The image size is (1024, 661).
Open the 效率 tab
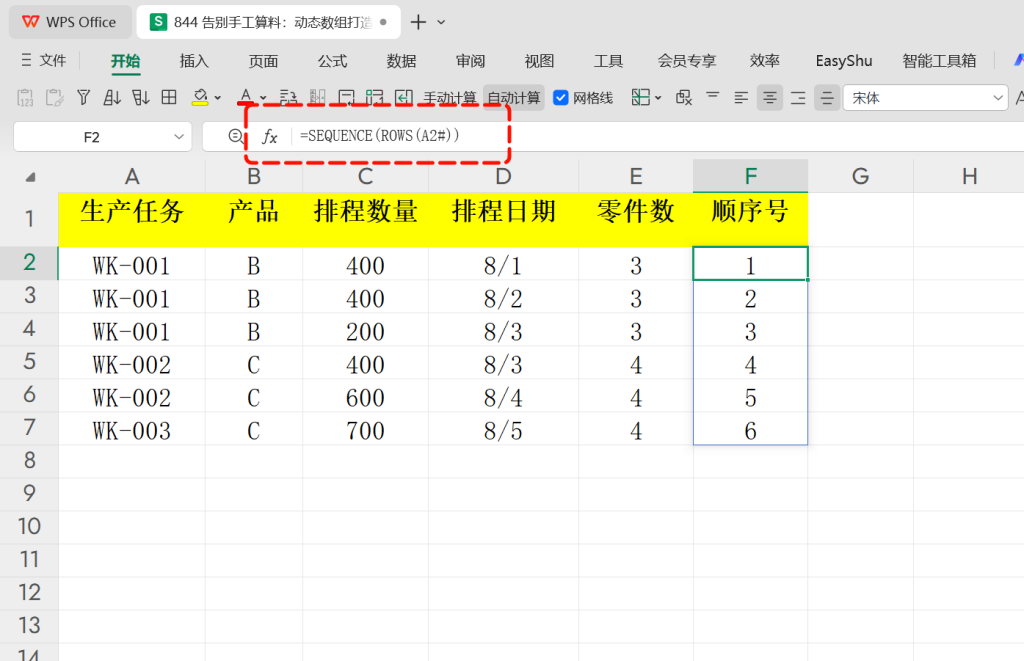click(x=765, y=61)
